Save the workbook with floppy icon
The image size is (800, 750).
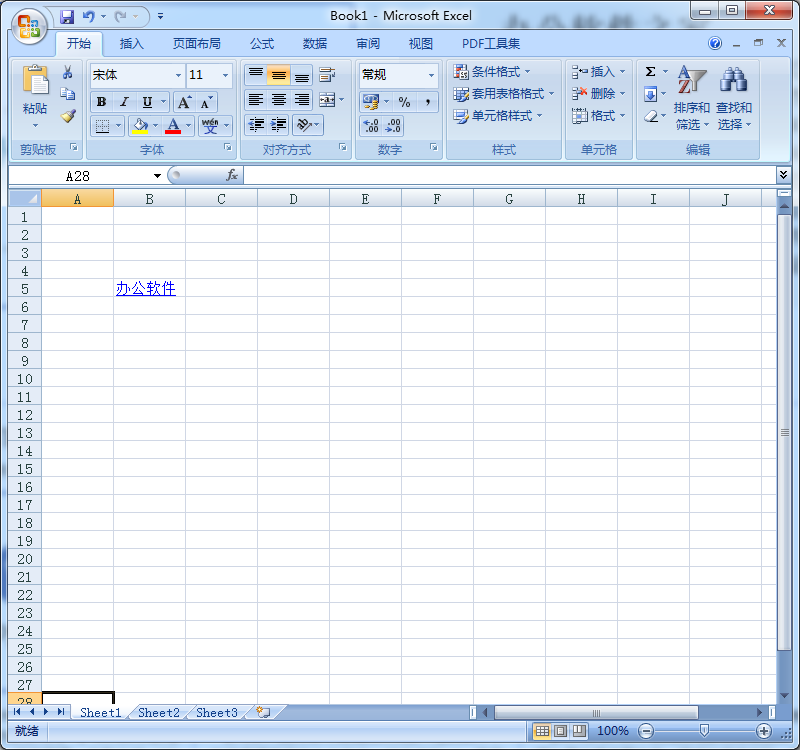[67, 17]
